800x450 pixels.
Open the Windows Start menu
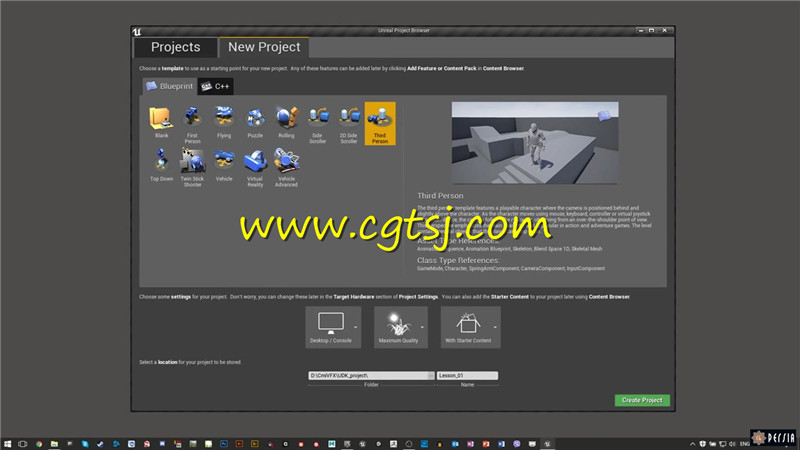pos(7,444)
